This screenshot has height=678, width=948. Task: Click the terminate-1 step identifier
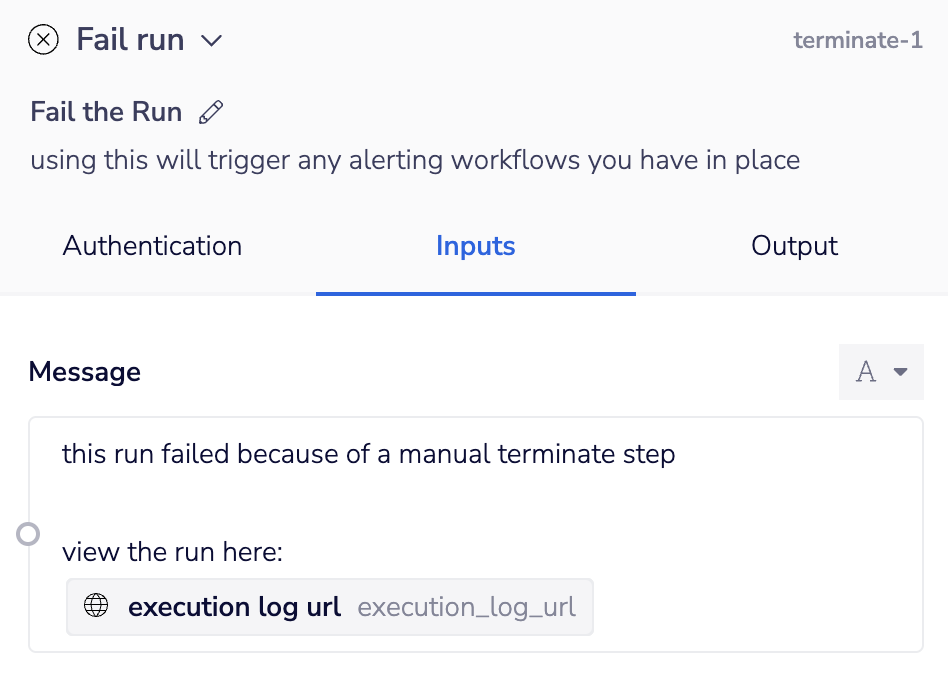point(857,41)
